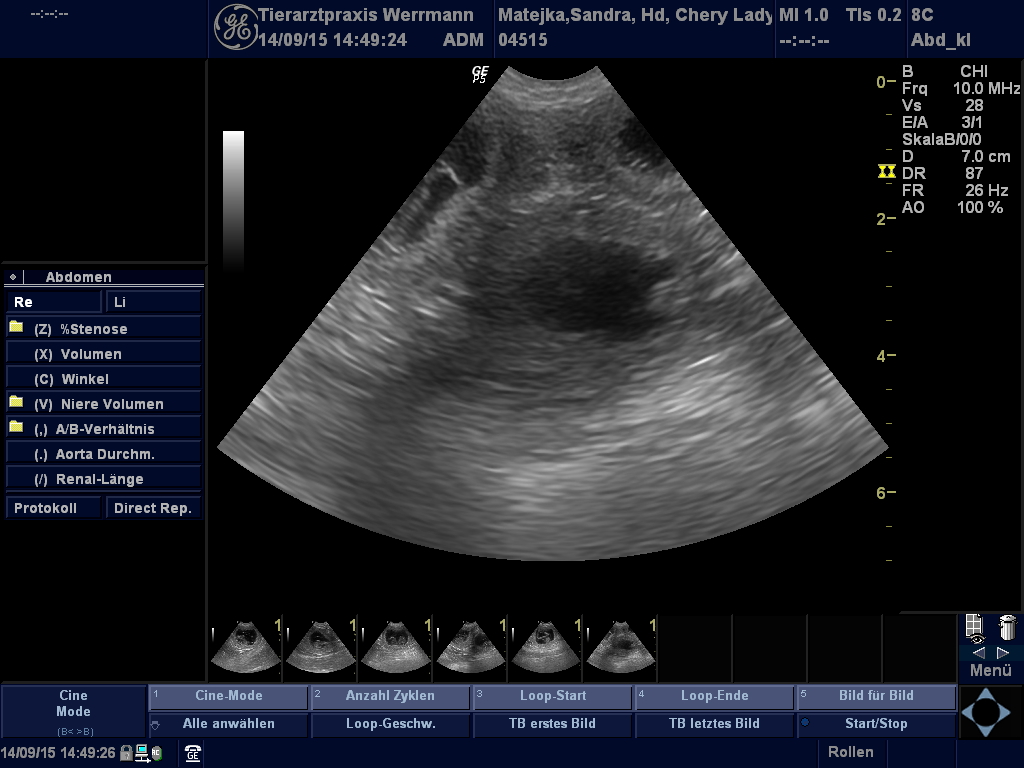Open the Menü button
This screenshot has width=1024, height=768.
(990, 671)
